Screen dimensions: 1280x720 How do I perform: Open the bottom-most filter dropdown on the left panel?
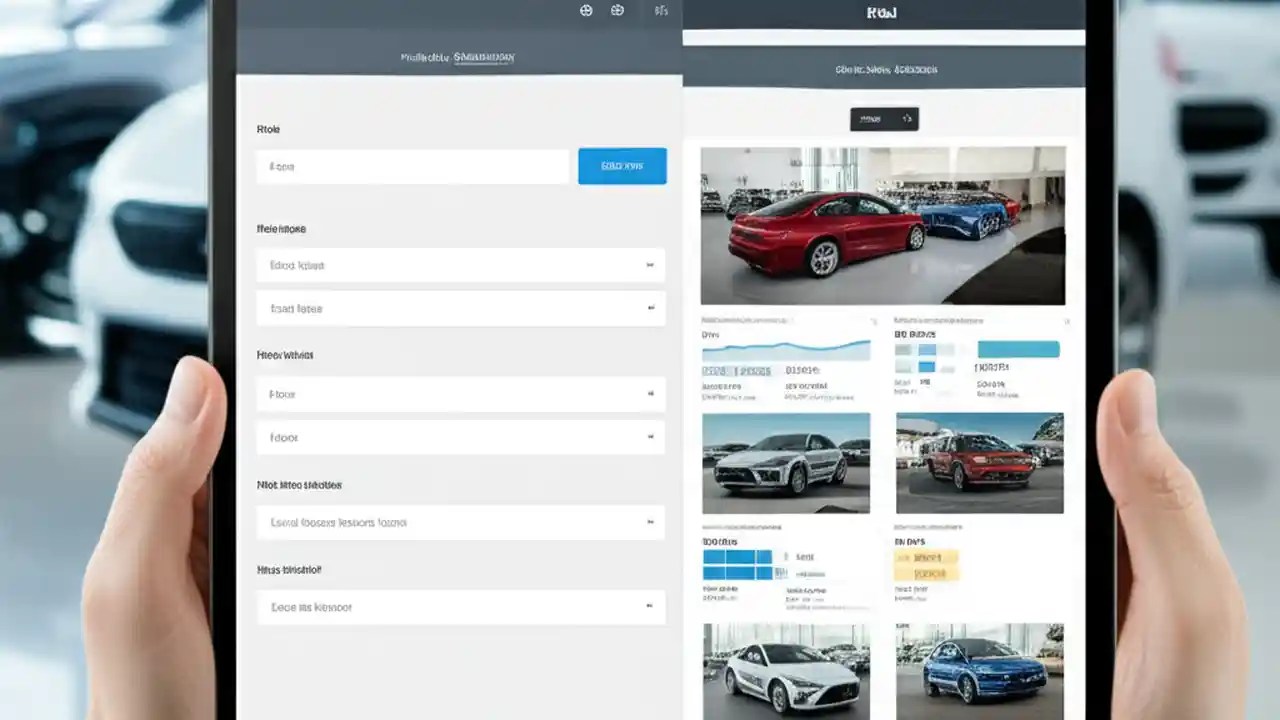tap(460, 607)
